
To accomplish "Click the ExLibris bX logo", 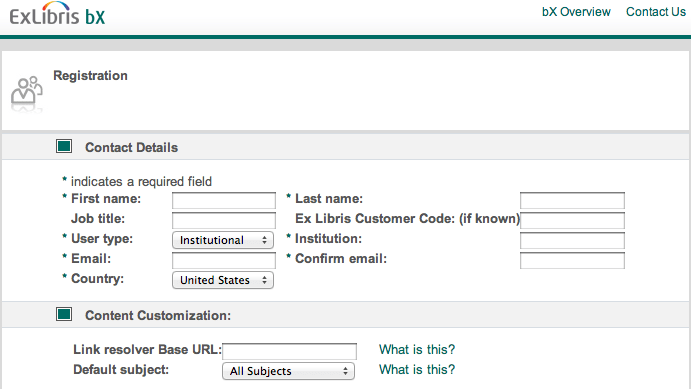I will click(x=57, y=14).
